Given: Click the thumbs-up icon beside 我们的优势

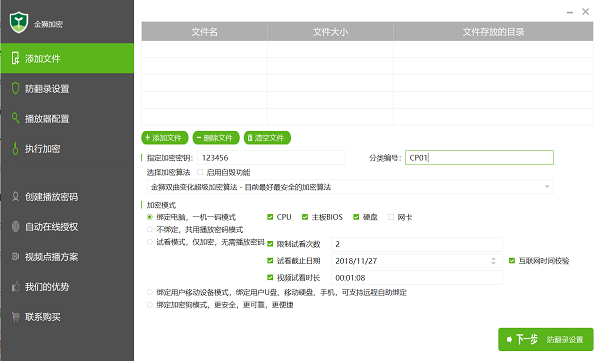Looking at the screenshot, I should [x=15, y=286].
